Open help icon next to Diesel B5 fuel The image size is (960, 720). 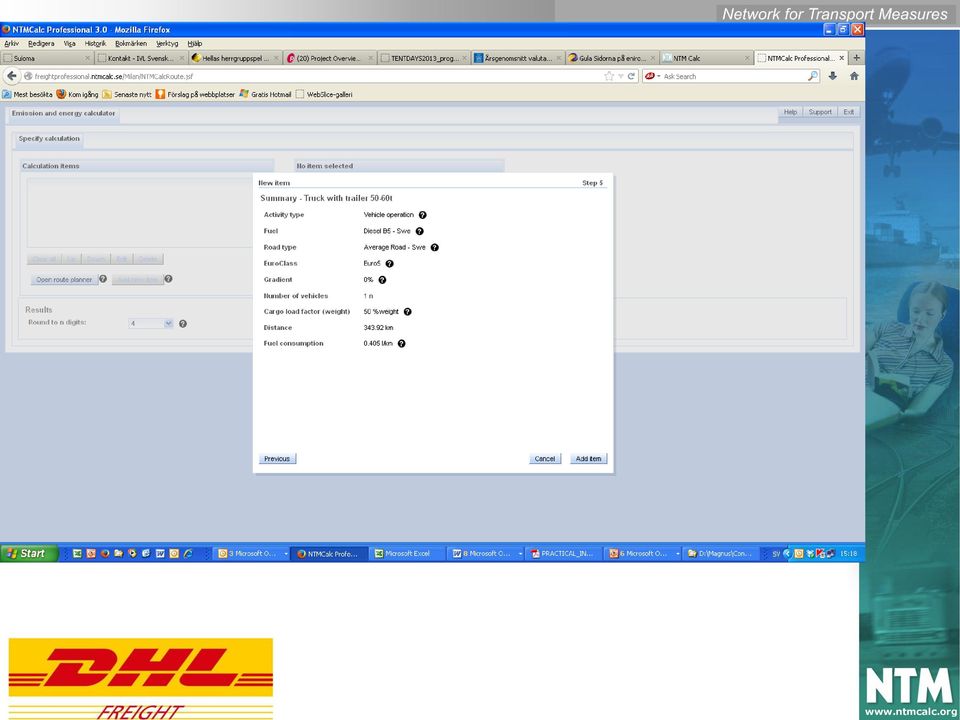point(419,231)
